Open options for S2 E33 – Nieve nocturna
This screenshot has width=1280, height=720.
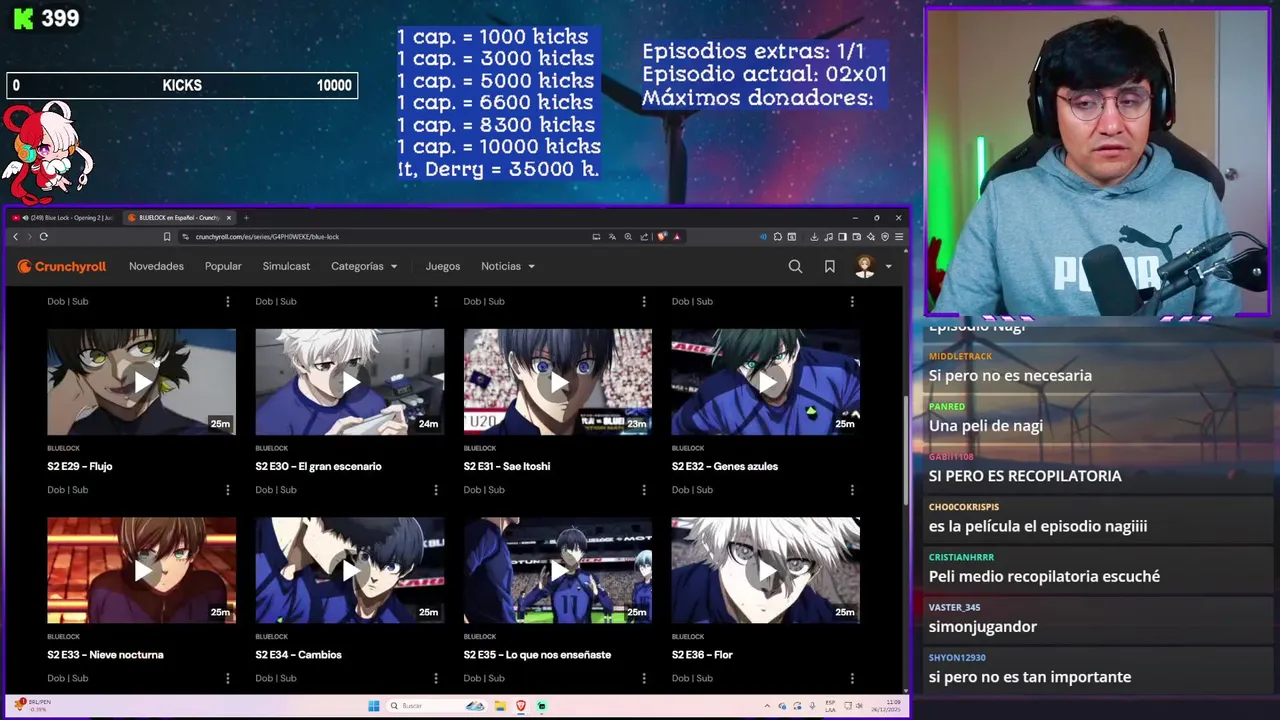coord(227,678)
